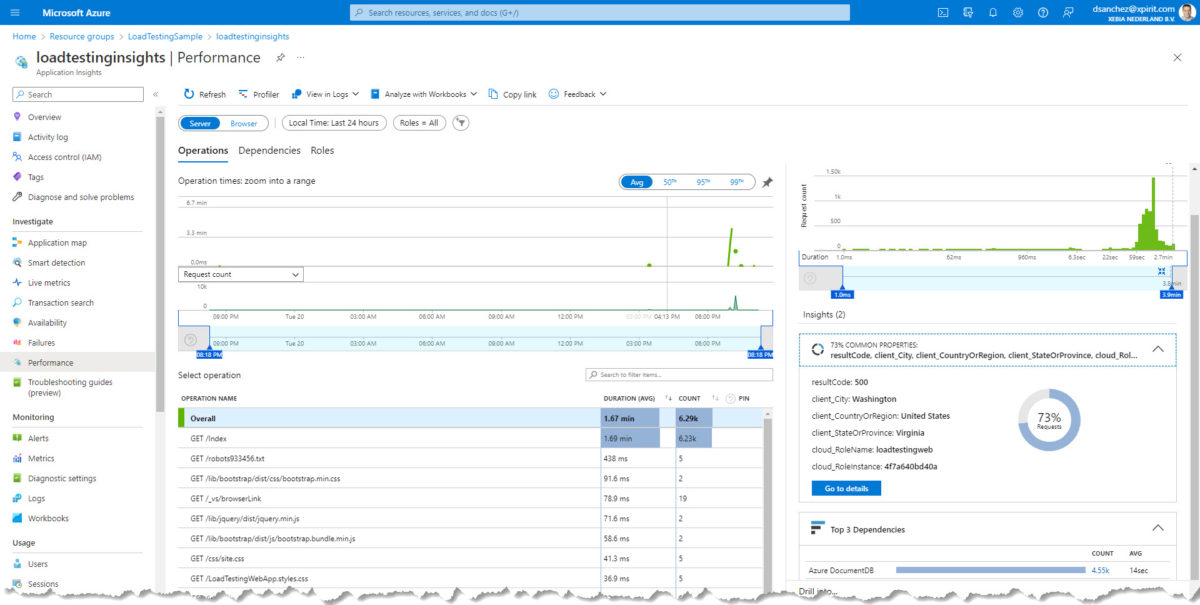Click the Go to details button
Viewport: 1200px width, 605px height.
(x=843, y=488)
